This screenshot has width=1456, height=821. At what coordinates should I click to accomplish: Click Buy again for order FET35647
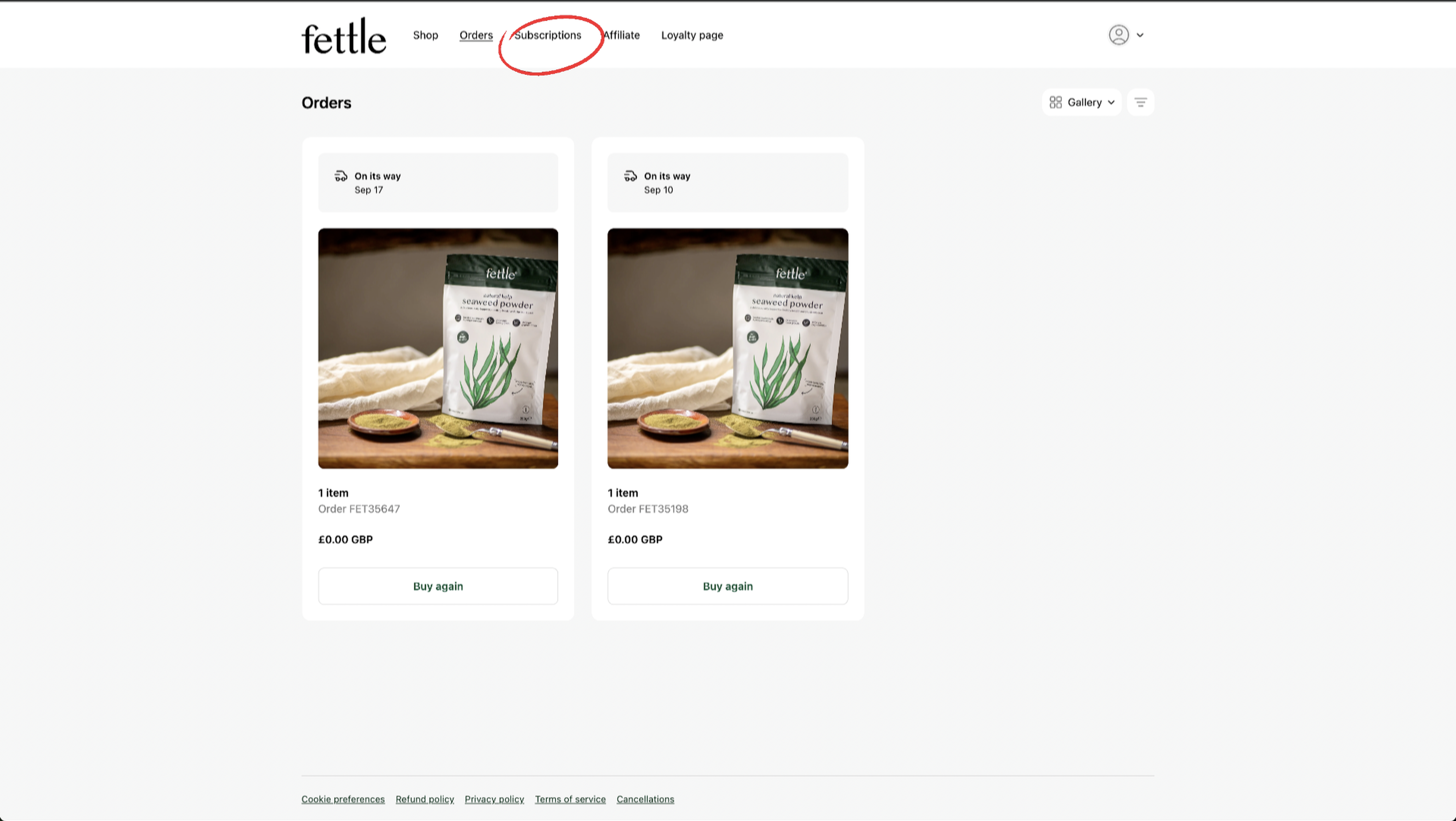coord(438,586)
